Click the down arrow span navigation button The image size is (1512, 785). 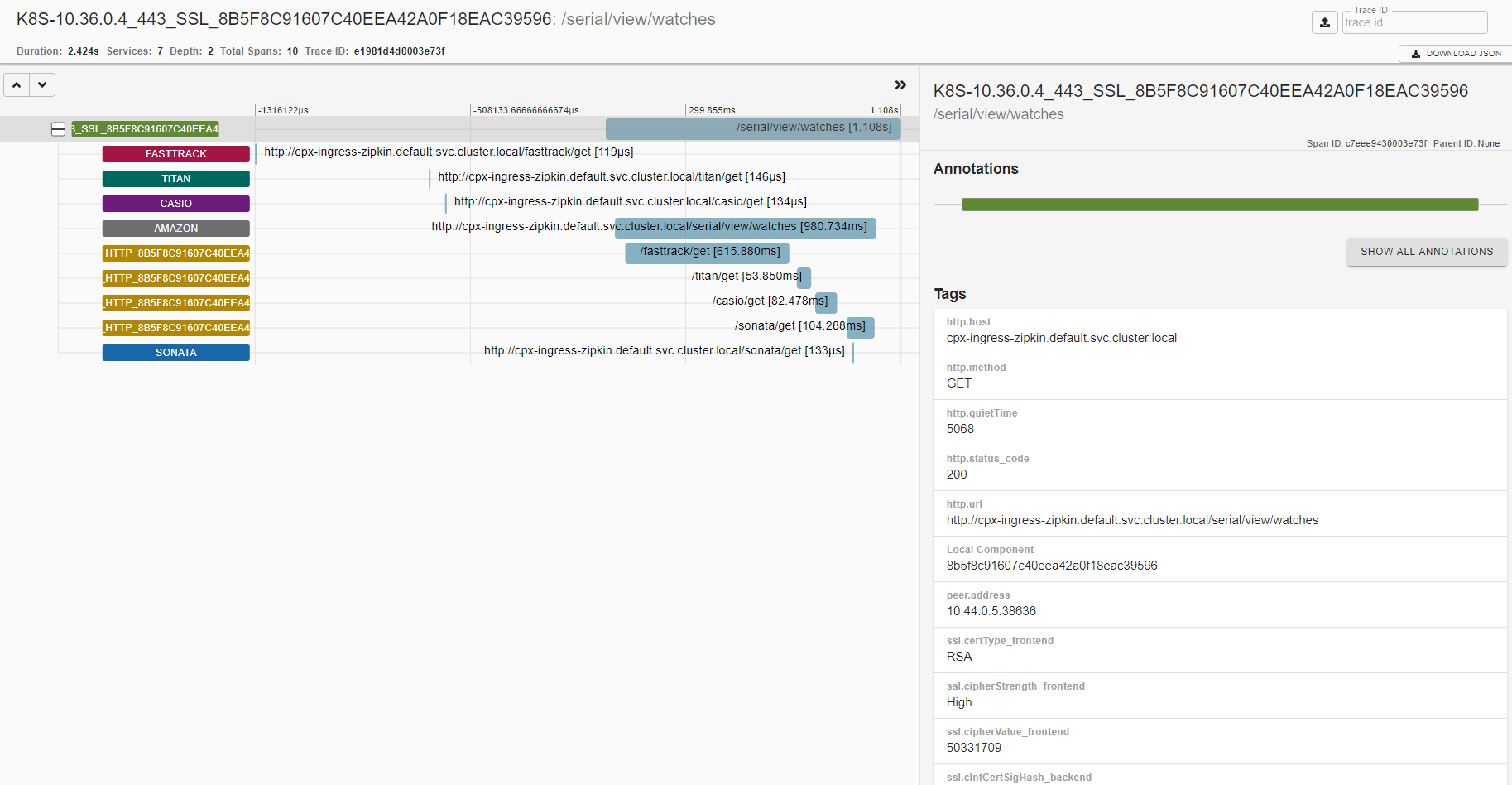(x=42, y=84)
